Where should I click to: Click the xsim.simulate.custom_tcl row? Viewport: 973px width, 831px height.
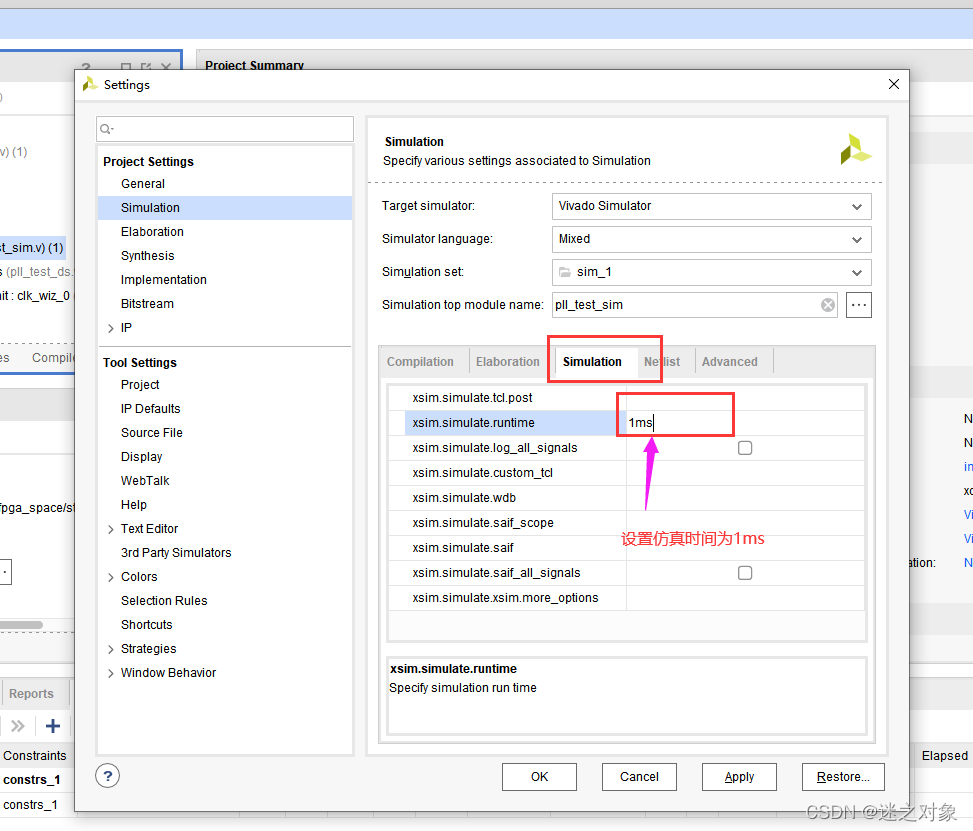click(627, 473)
